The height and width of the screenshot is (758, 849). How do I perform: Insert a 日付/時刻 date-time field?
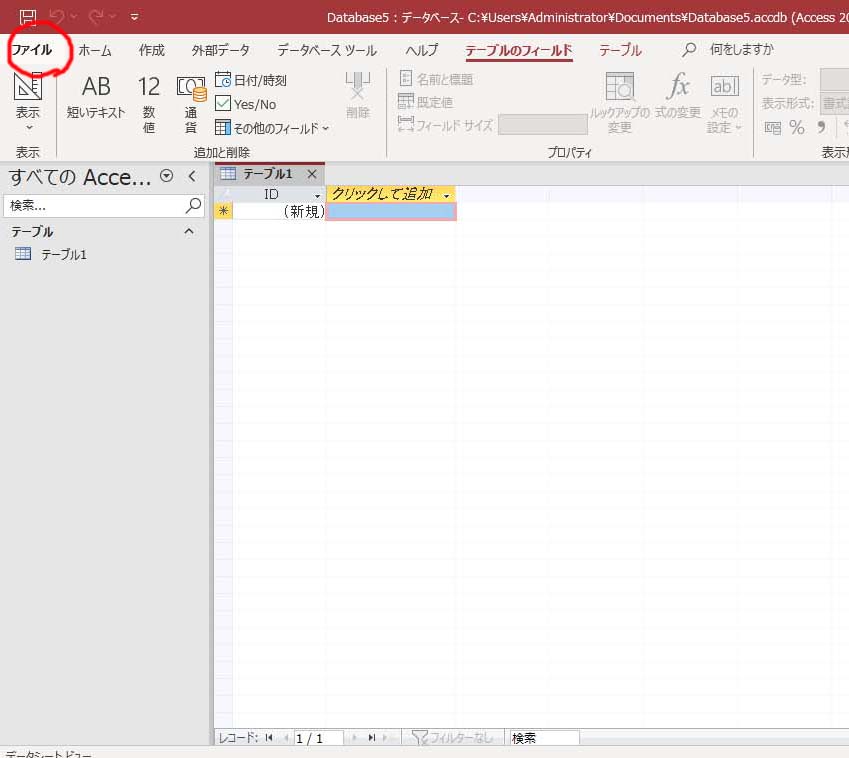point(251,80)
